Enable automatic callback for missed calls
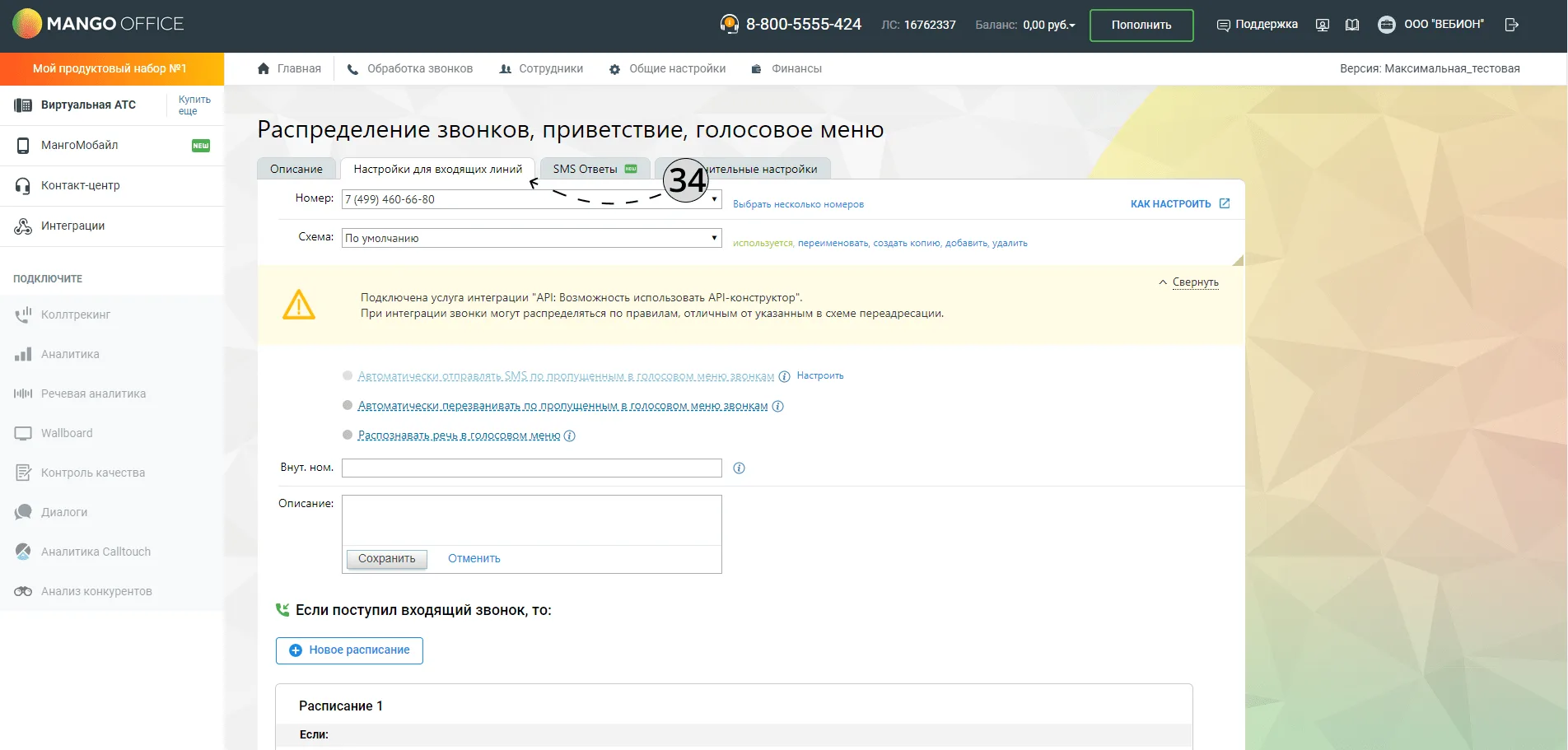 click(x=348, y=405)
